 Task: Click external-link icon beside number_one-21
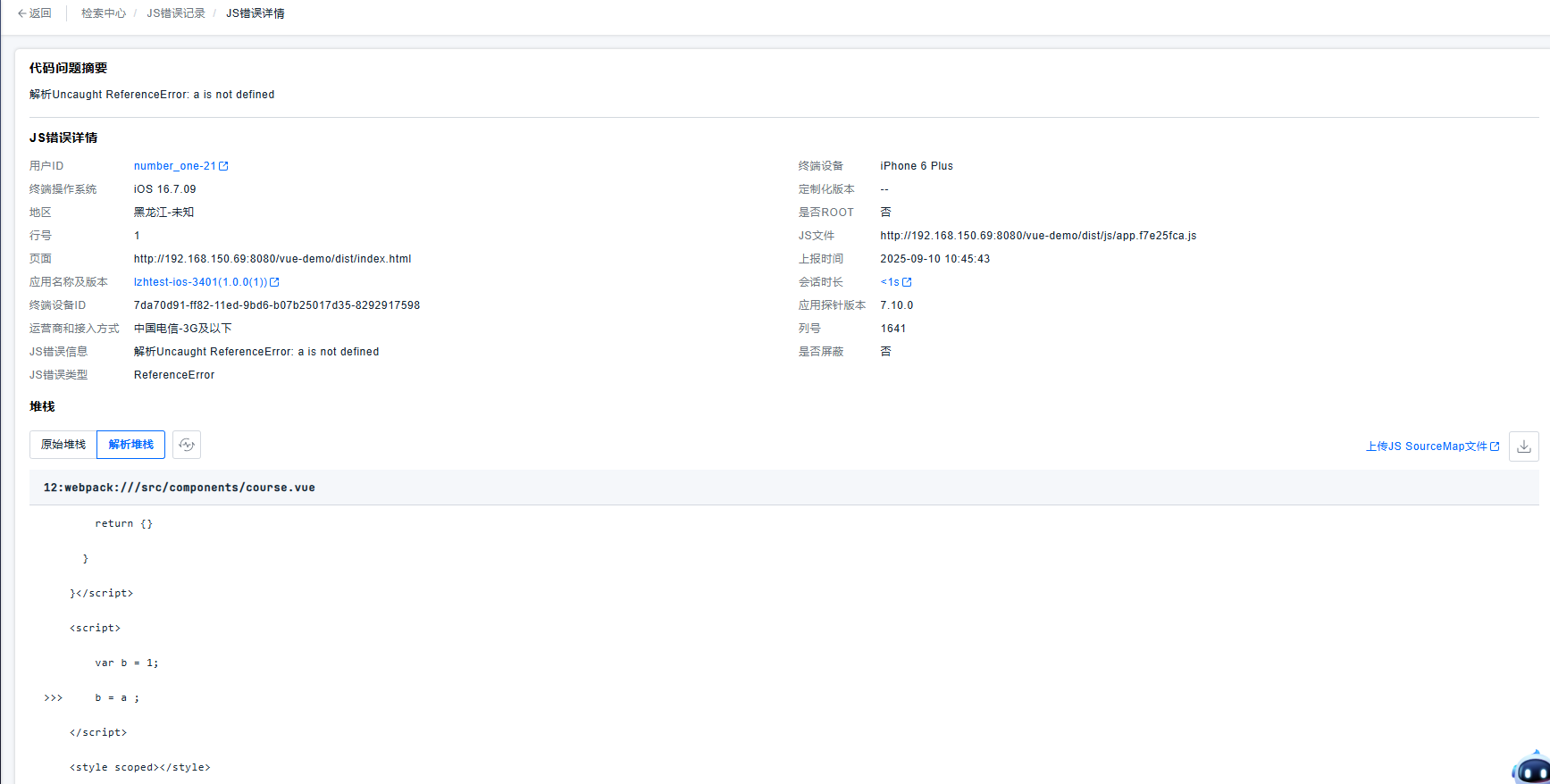click(224, 166)
